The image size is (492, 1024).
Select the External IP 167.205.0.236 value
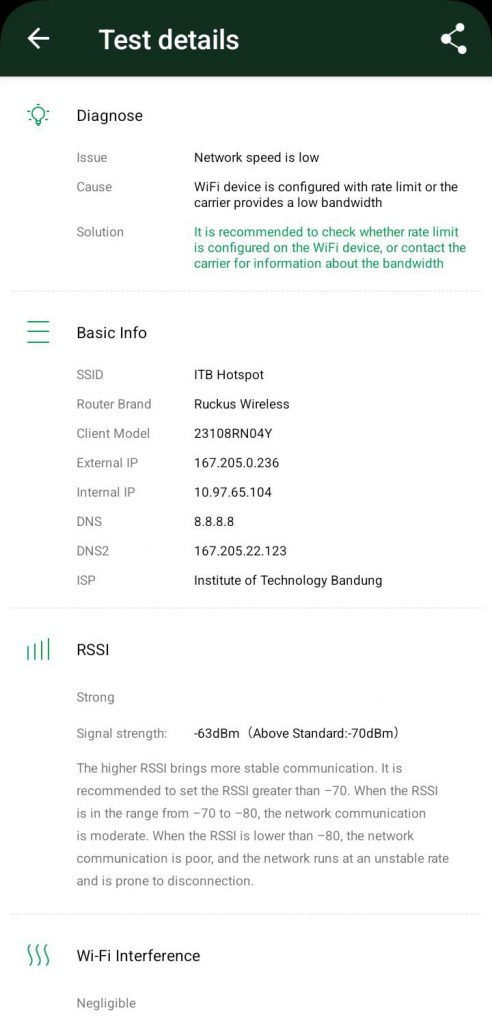[237, 462]
